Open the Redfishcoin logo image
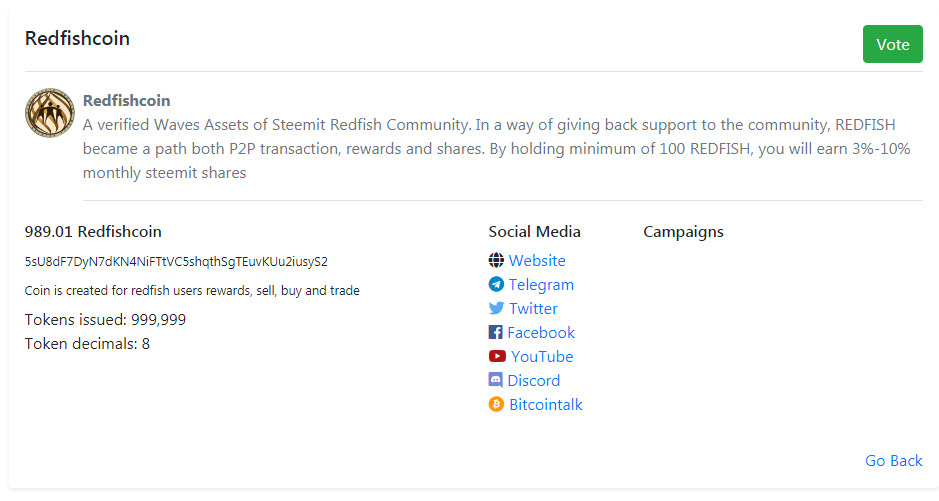Viewport: 939px width, 501px height. click(50, 113)
